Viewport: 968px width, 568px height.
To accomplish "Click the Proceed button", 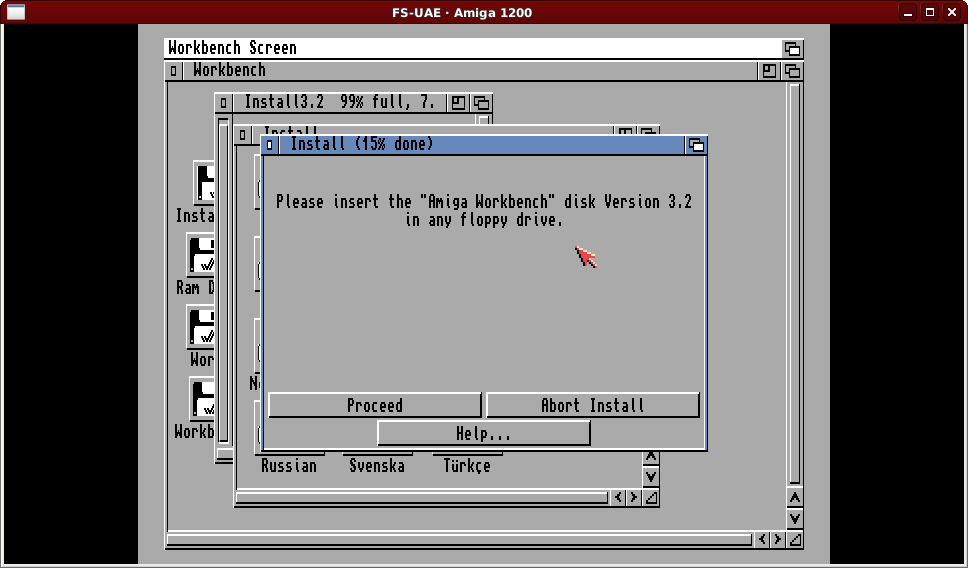I will tap(375, 405).
